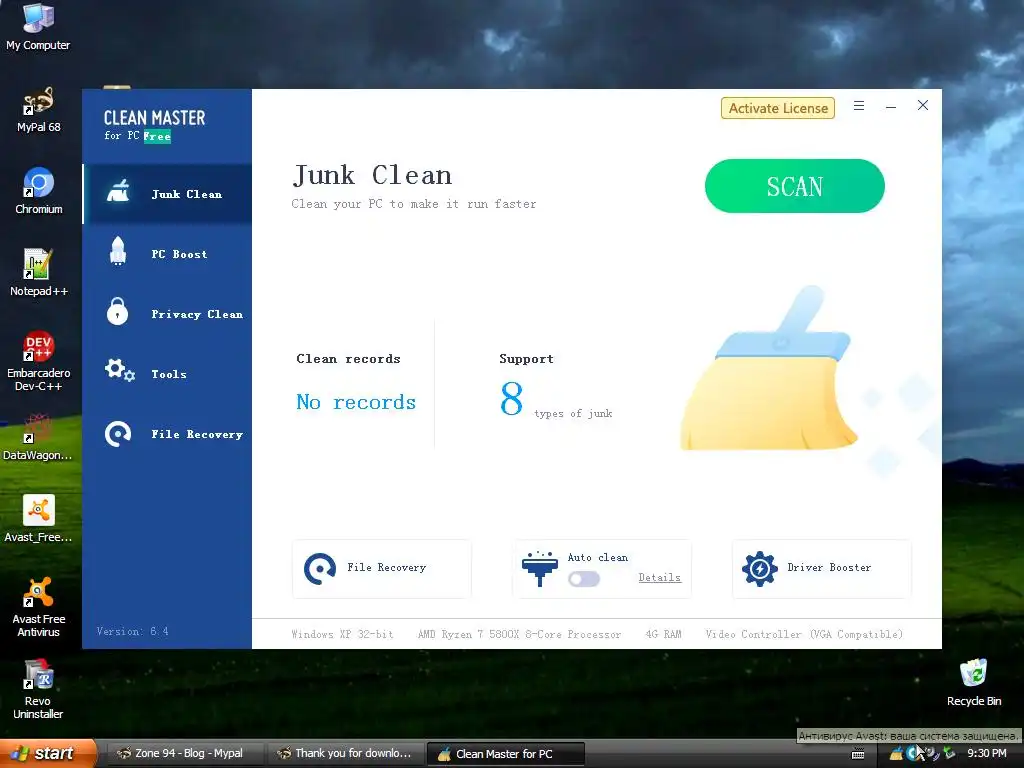Viewport: 1024px width, 768px height.
Task: Switch to Zone 94 - Blog taskbar window
Action: pos(184,754)
